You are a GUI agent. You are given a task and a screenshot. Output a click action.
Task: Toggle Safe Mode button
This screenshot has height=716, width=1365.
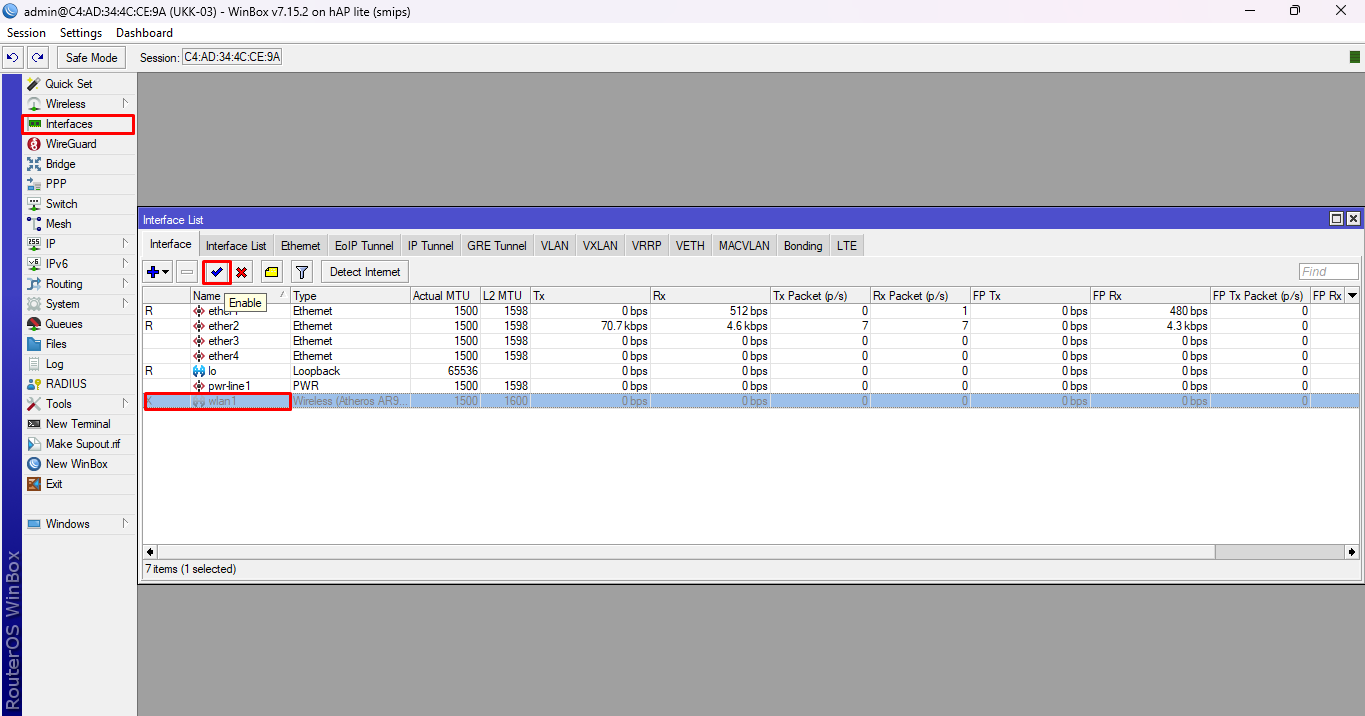coord(92,57)
